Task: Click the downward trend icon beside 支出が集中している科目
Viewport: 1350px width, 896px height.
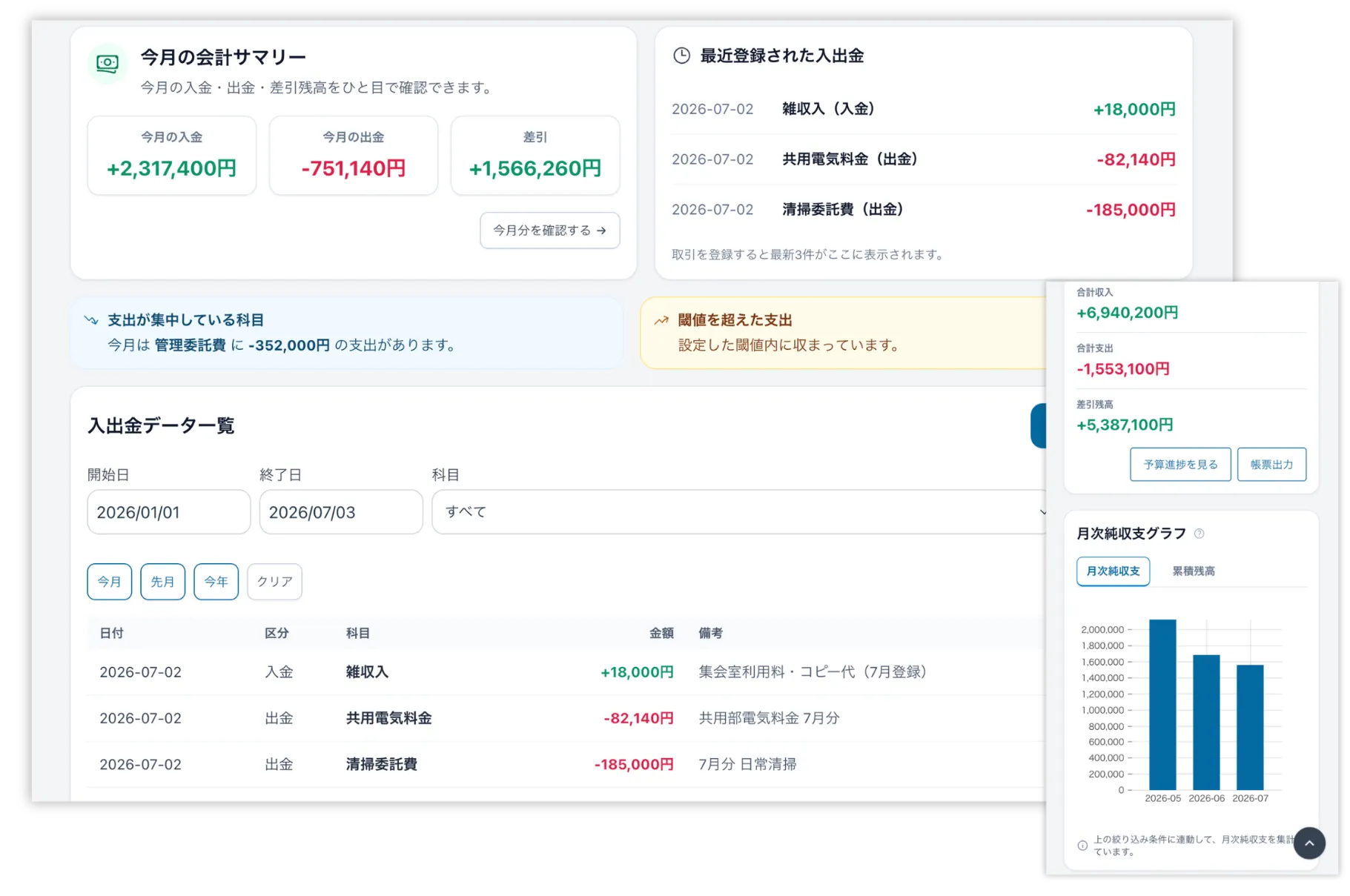Action: pyautogui.click(x=91, y=320)
